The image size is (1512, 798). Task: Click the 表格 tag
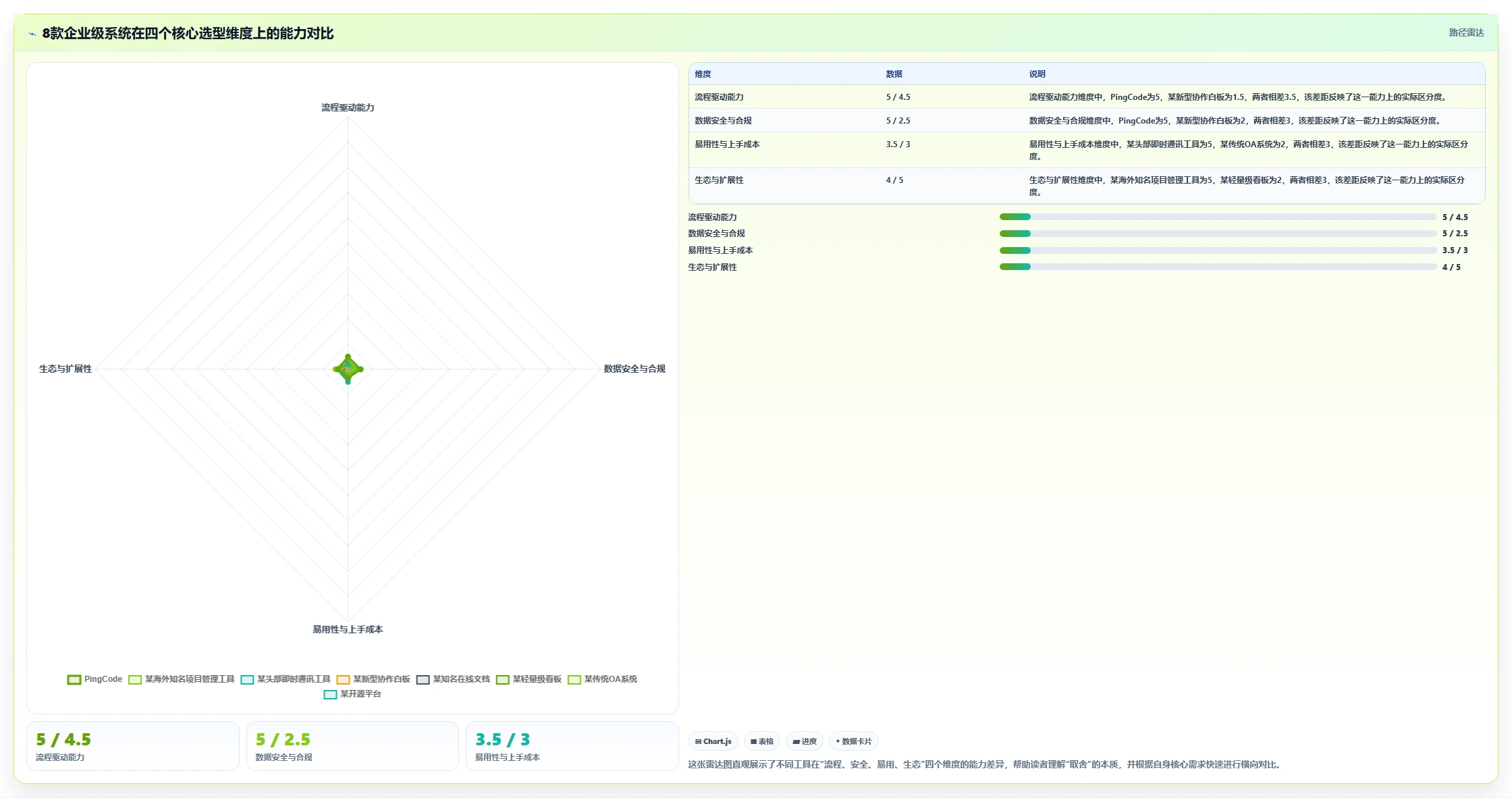pos(762,741)
